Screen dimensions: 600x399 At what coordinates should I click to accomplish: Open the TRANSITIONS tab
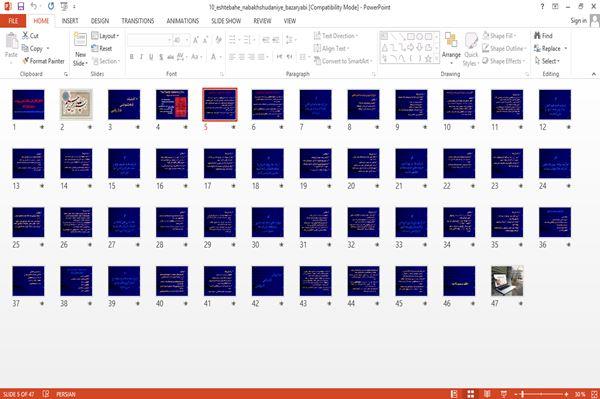(x=138, y=21)
